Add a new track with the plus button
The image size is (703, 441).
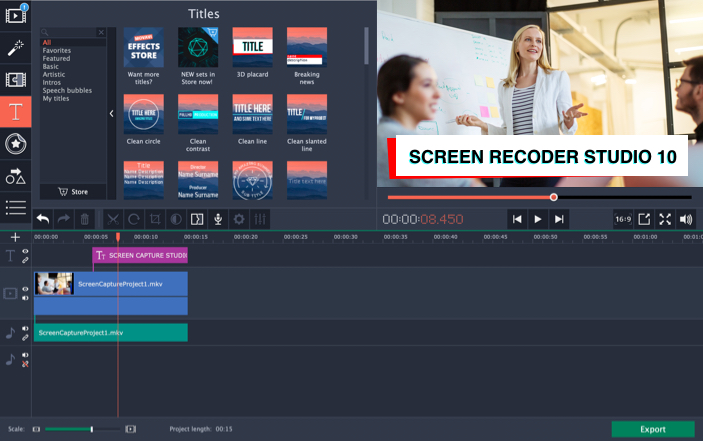coord(15,237)
